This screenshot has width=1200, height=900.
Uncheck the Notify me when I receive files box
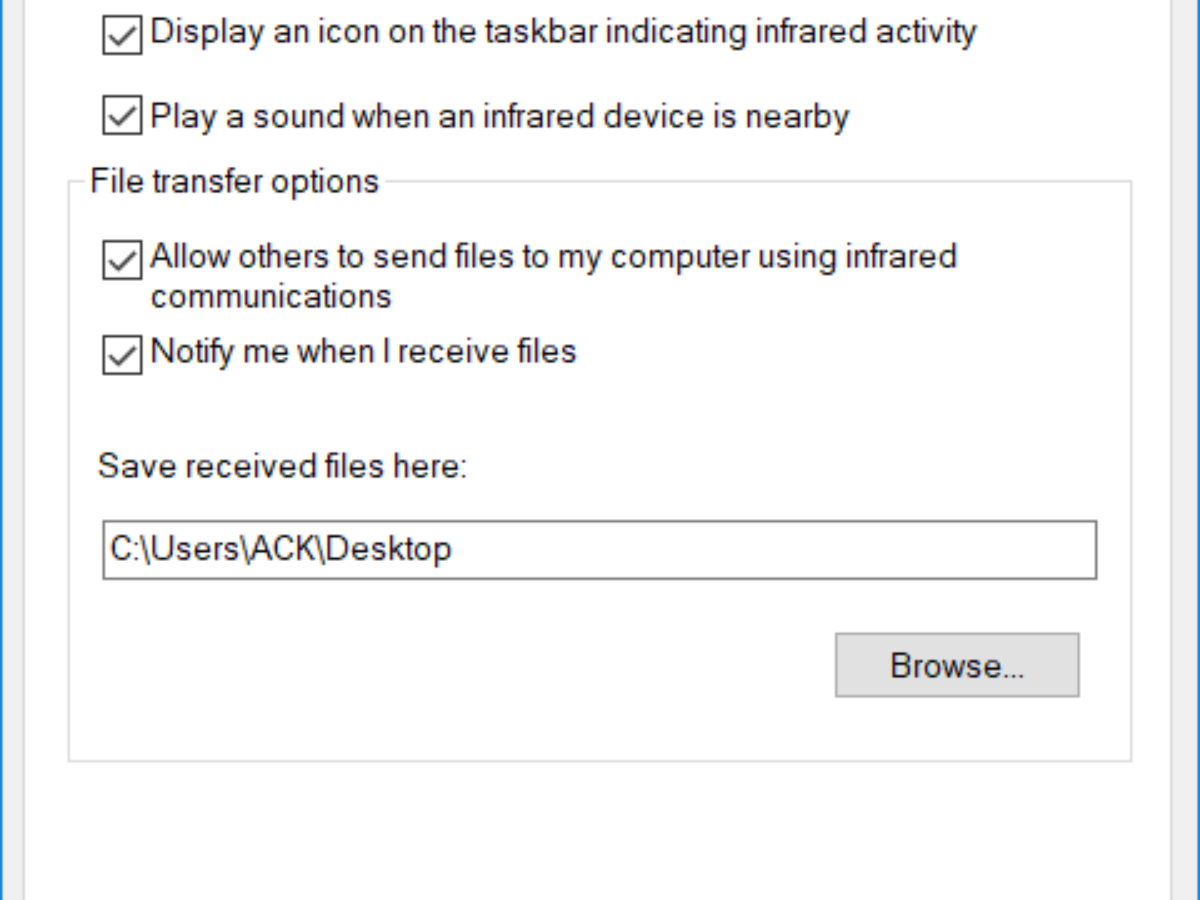click(x=122, y=354)
